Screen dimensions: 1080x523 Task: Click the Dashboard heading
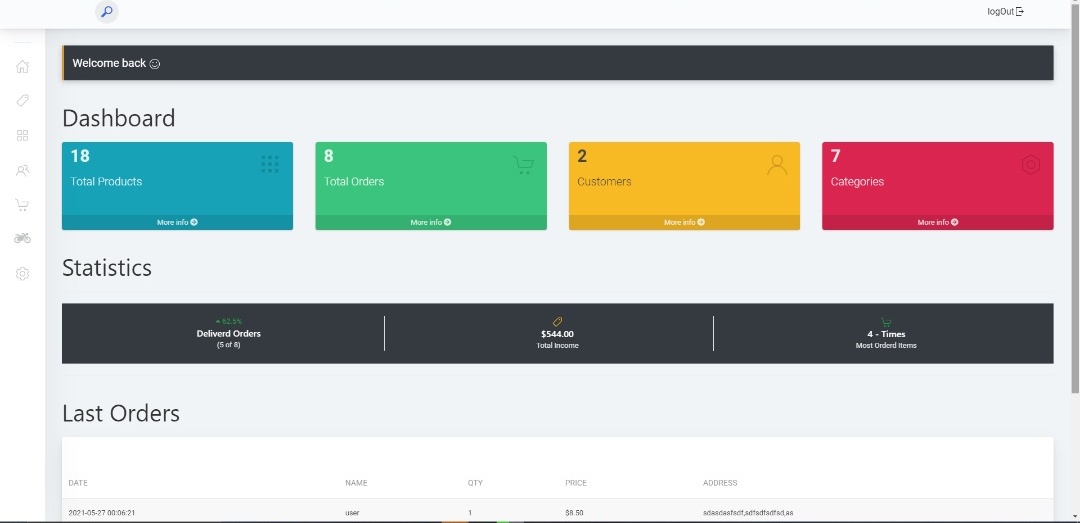118,118
